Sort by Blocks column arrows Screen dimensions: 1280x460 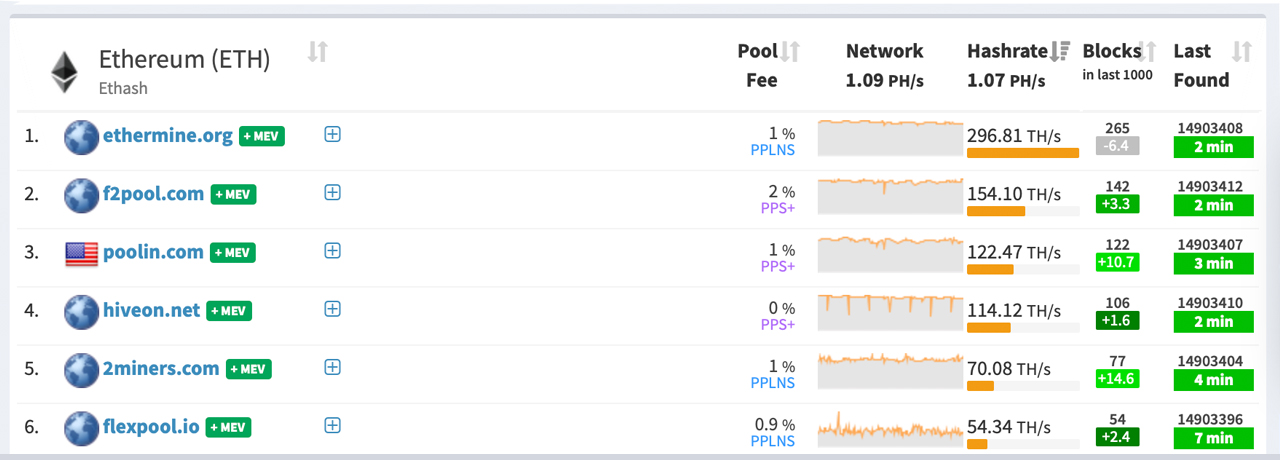[1148, 51]
